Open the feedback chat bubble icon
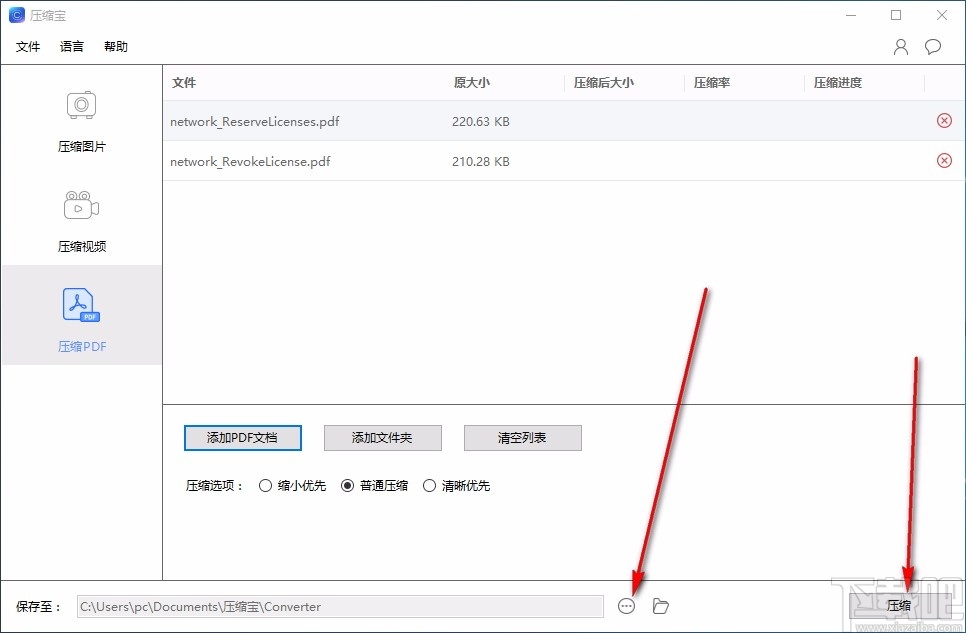966x633 pixels. click(x=932, y=46)
